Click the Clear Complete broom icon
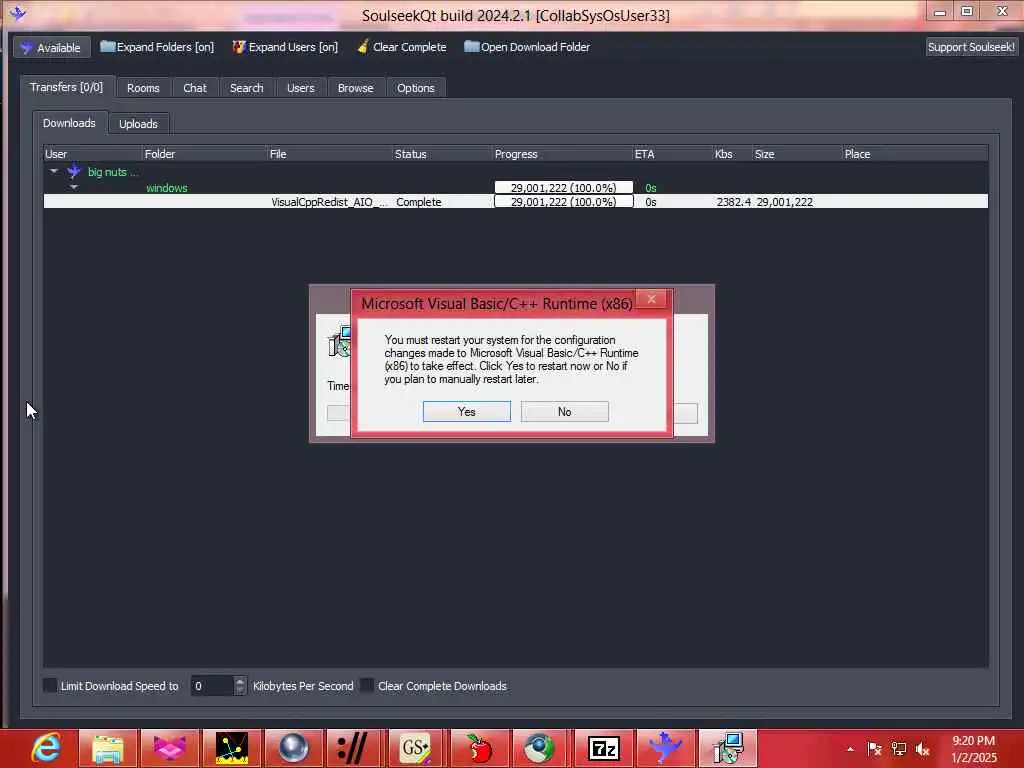 click(363, 47)
